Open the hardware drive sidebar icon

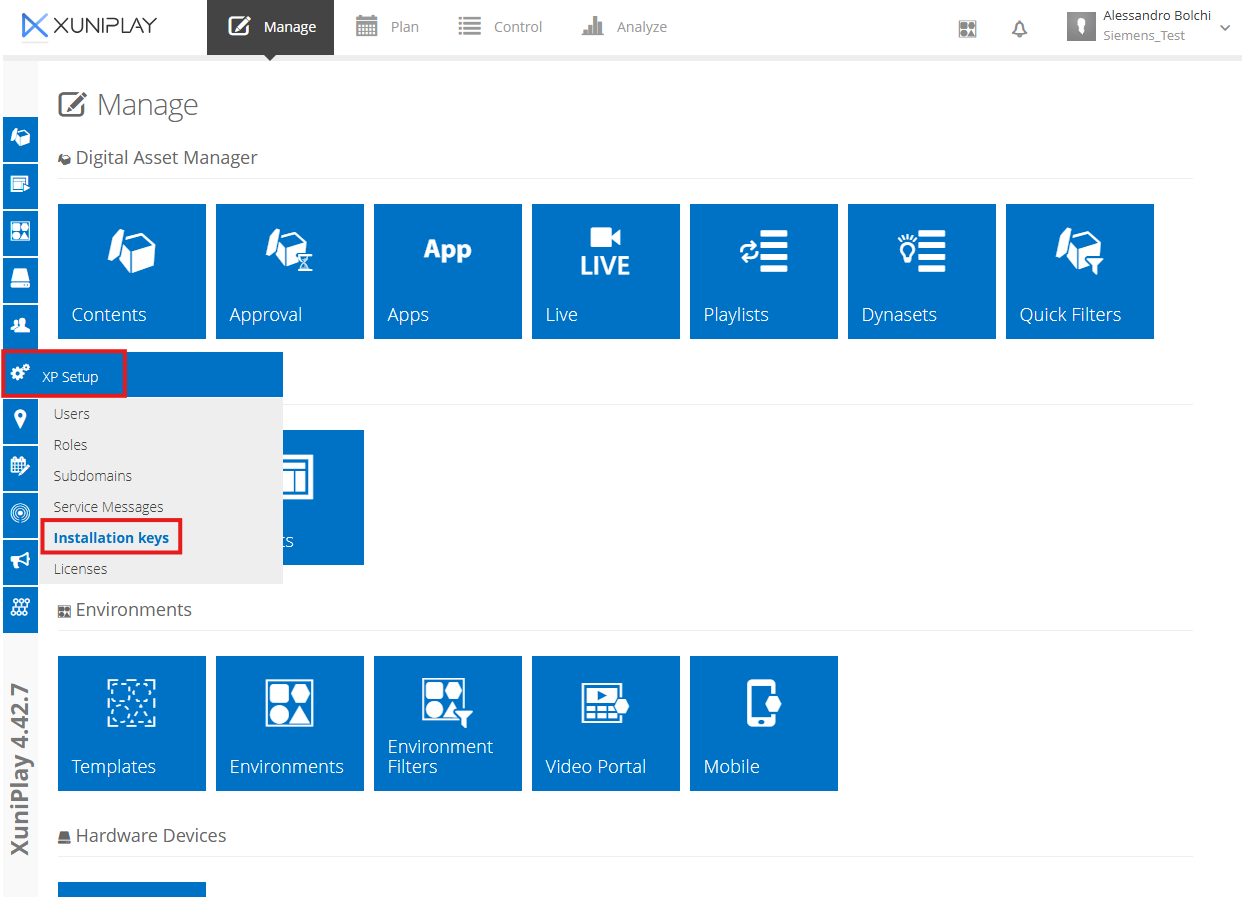tap(20, 278)
